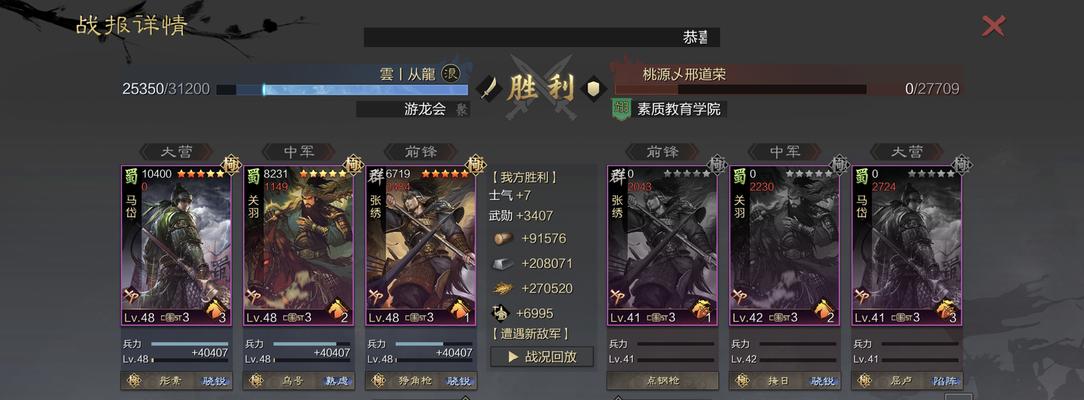This screenshot has height=400, width=1084.
Task: Select the grayed-out enemy 张绣 card
Action: coord(662,245)
